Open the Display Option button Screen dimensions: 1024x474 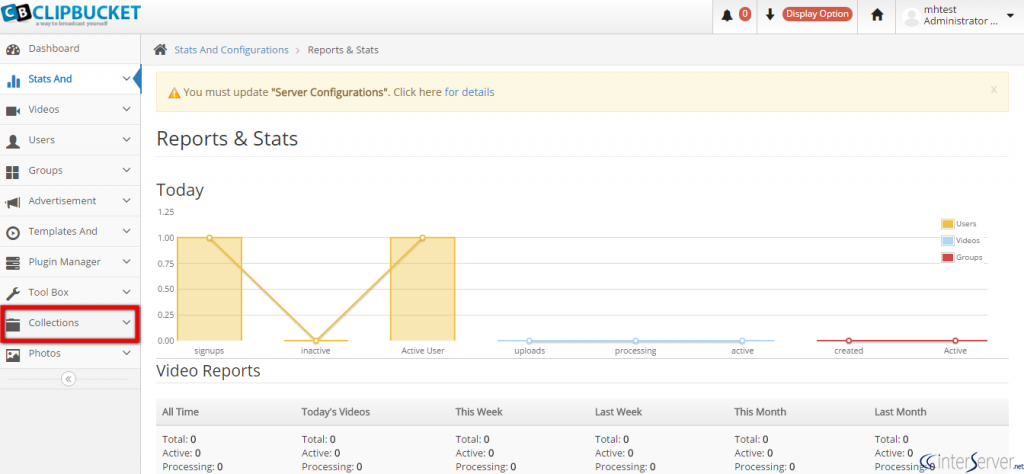[817, 14]
